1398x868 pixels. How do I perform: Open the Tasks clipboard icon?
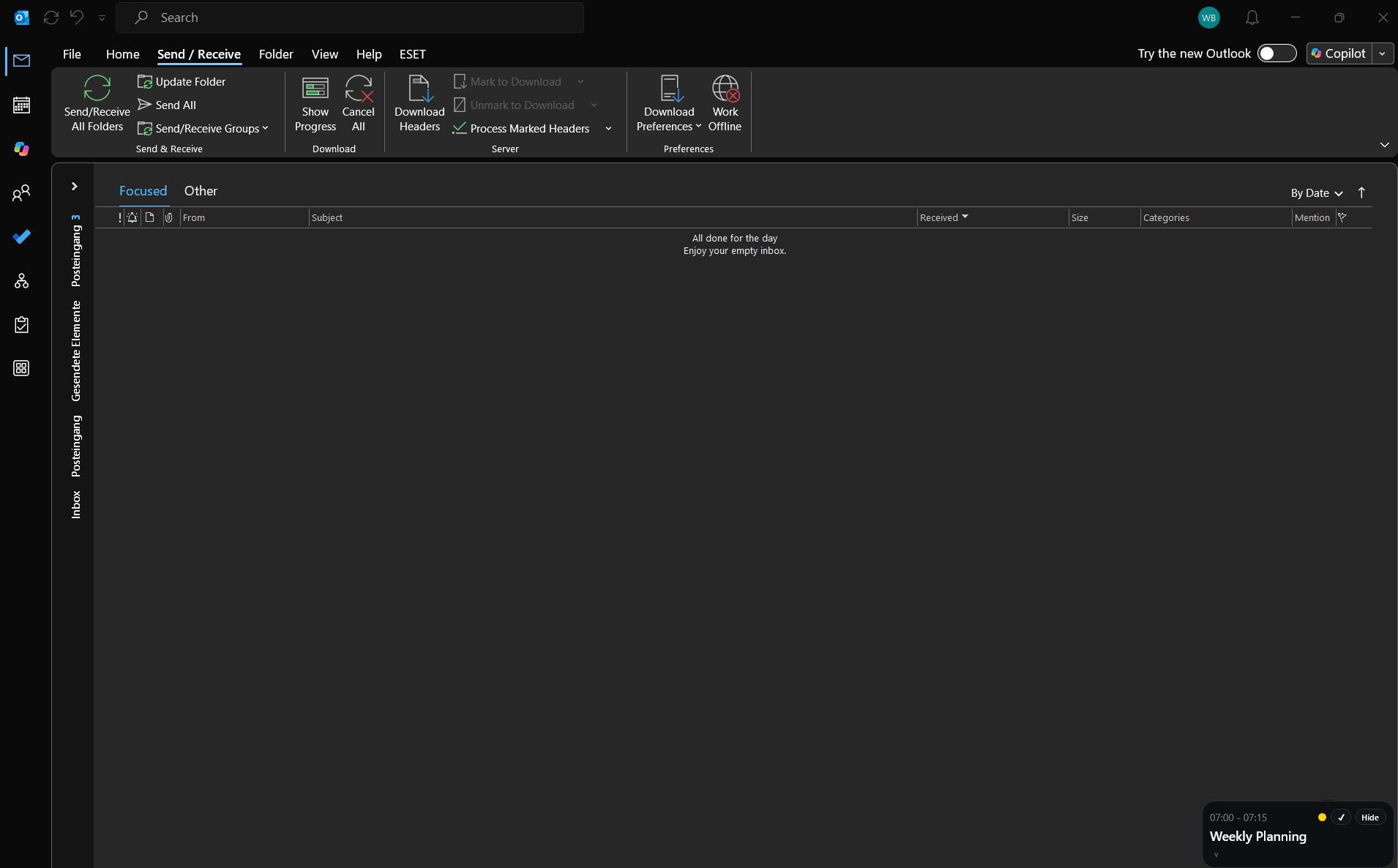point(21,324)
